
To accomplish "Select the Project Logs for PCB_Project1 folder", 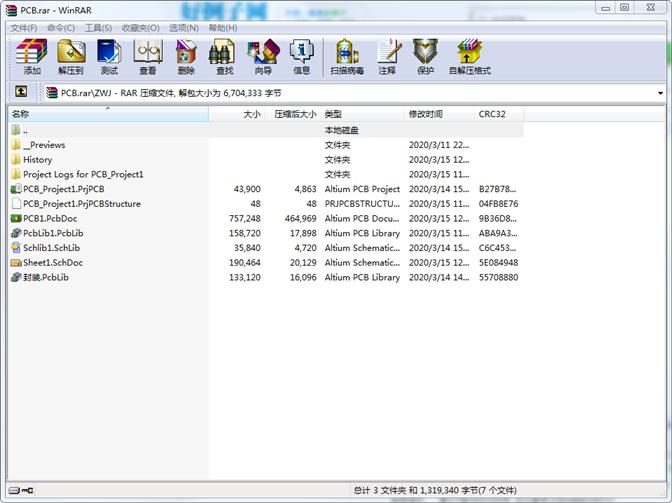I will [83, 174].
